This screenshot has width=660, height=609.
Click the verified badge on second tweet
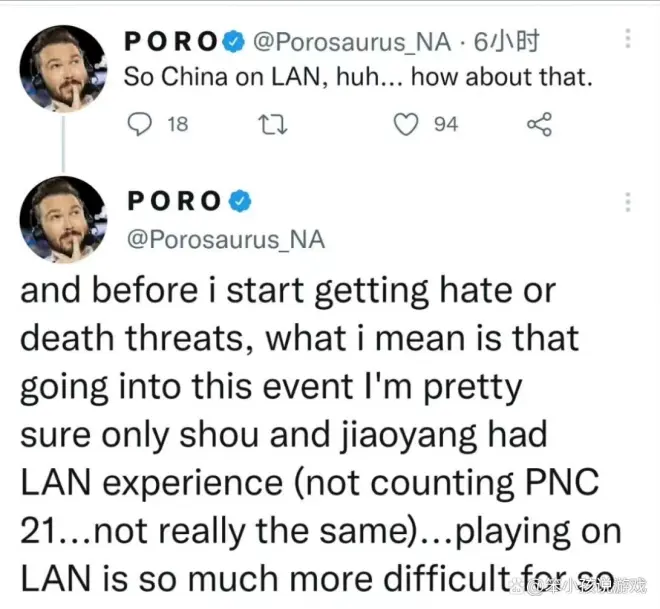pos(240,201)
